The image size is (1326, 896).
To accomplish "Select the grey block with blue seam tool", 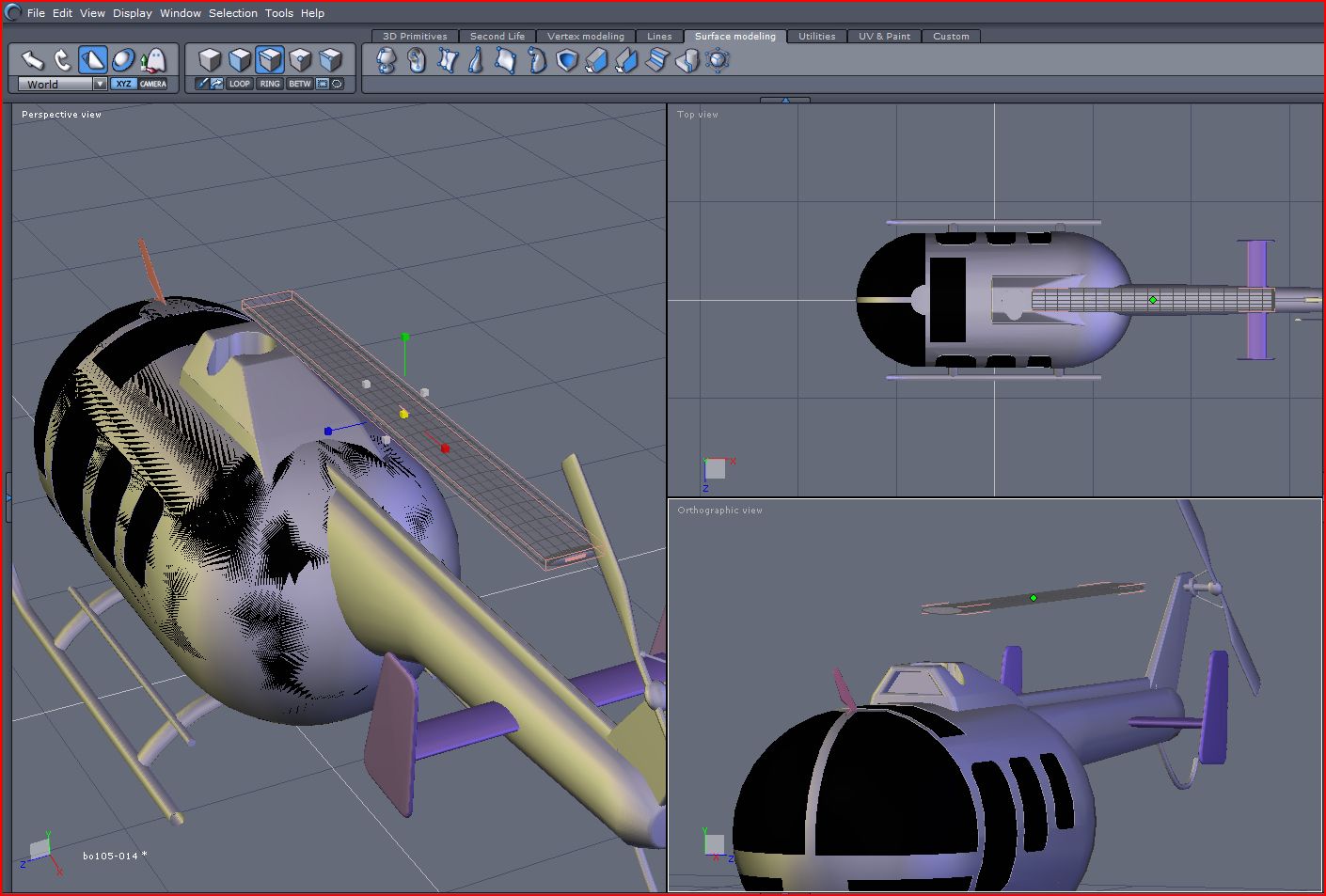I will tap(687, 61).
